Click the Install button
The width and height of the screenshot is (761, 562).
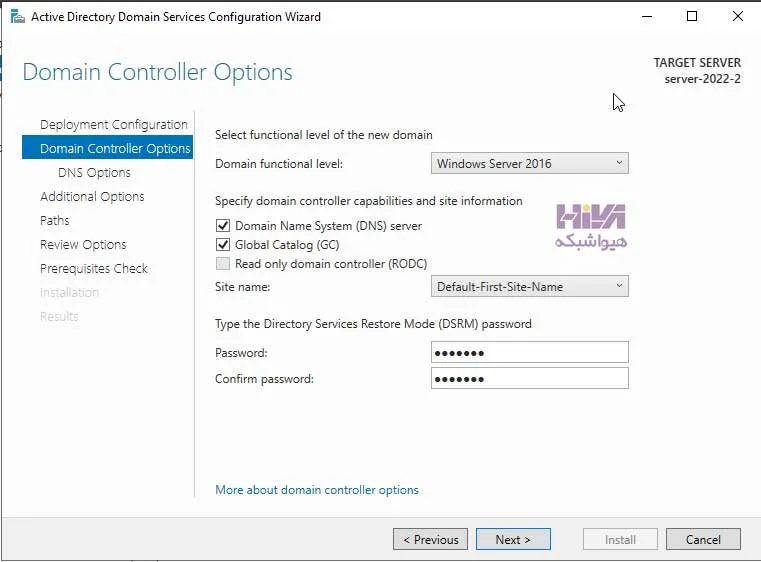coord(620,539)
